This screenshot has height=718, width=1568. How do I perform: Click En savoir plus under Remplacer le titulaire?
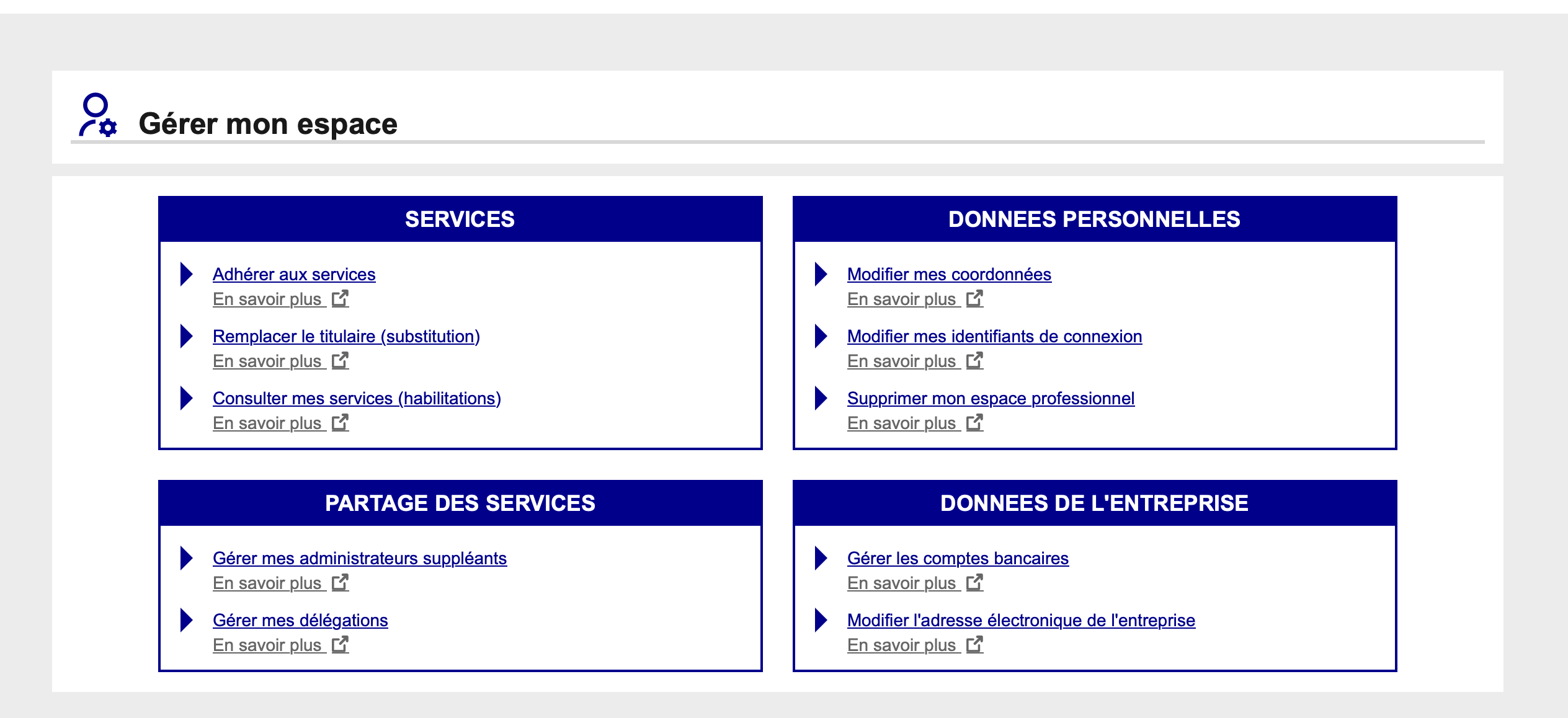(267, 361)
